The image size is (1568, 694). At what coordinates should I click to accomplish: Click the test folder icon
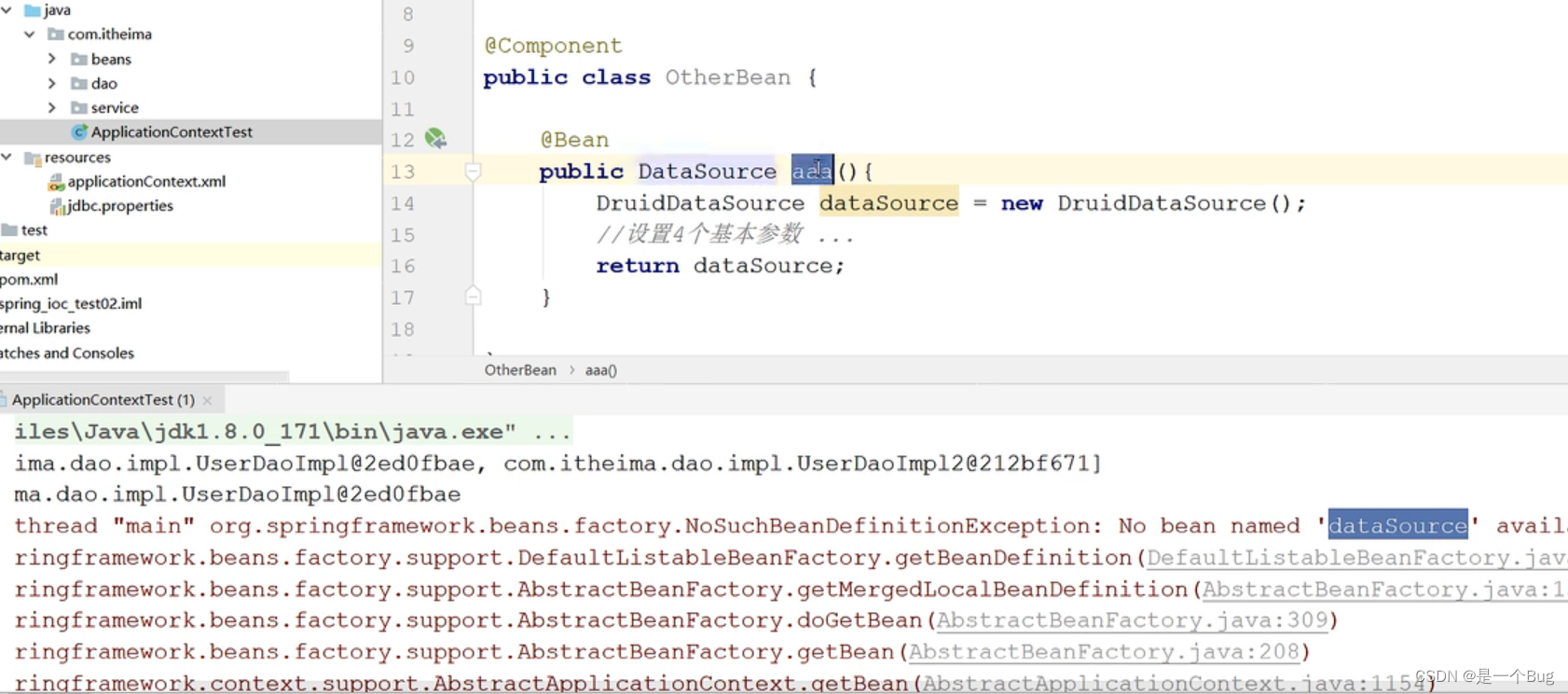9,230
